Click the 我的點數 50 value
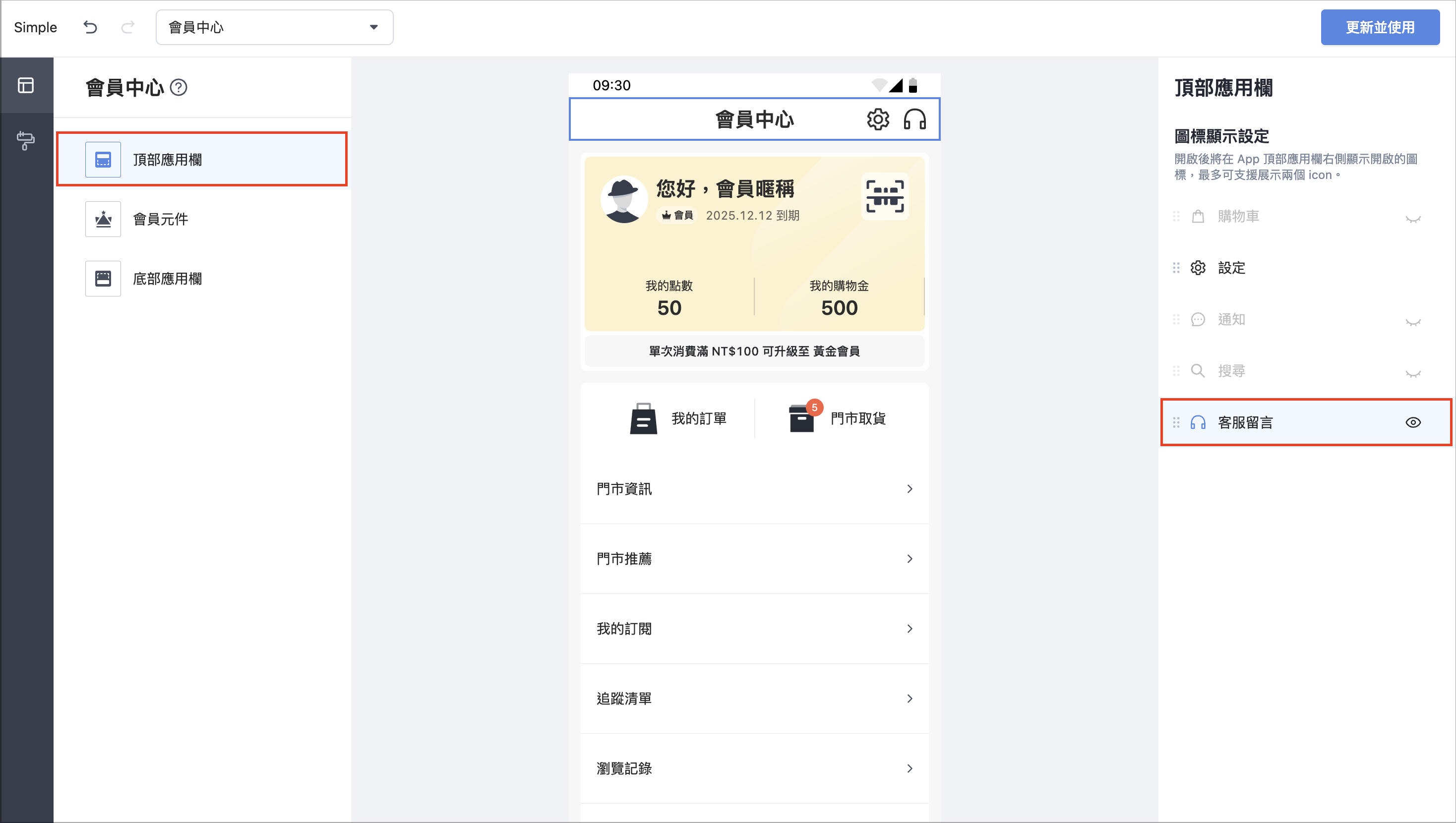 tap(669, 307)
